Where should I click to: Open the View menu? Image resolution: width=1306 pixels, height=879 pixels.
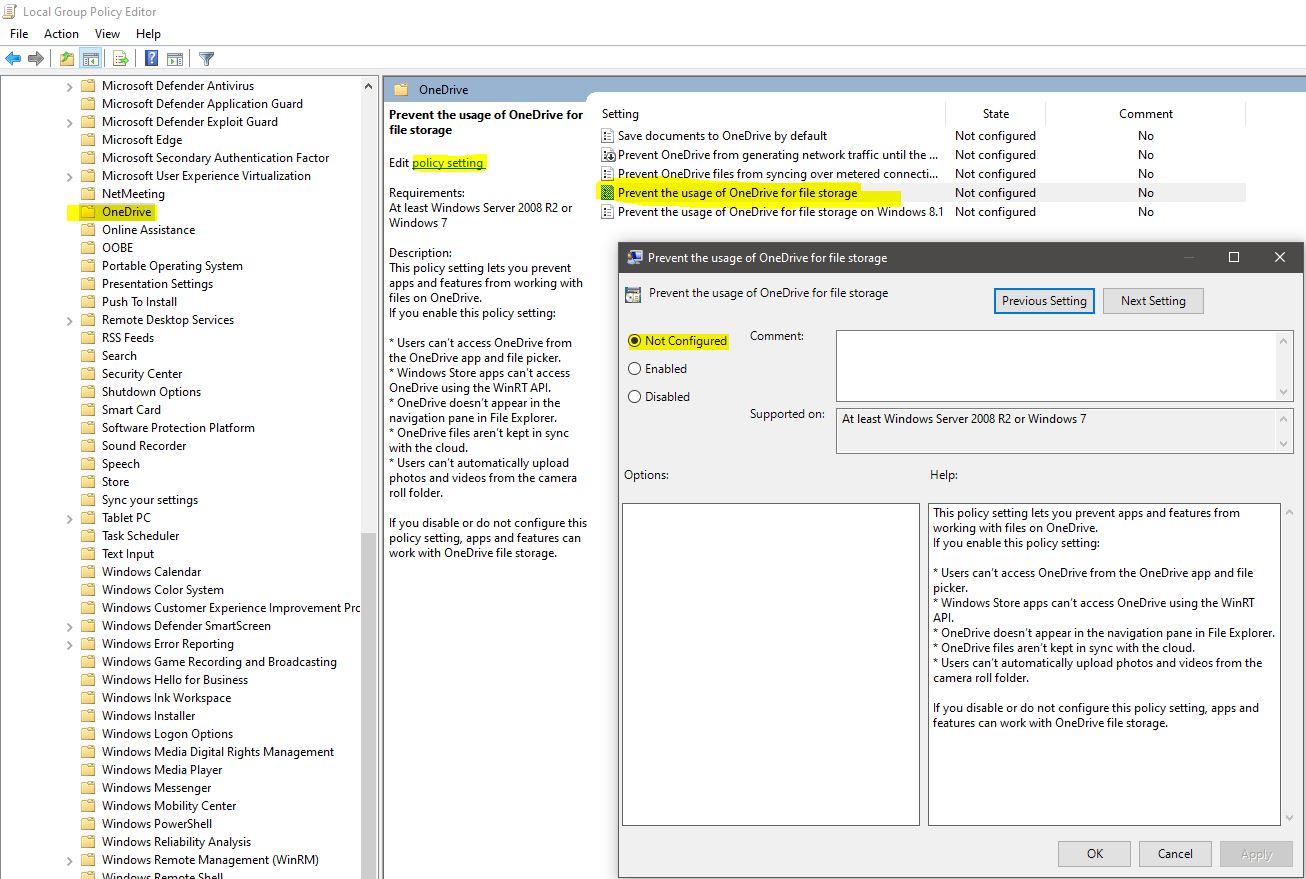[108, 34]
